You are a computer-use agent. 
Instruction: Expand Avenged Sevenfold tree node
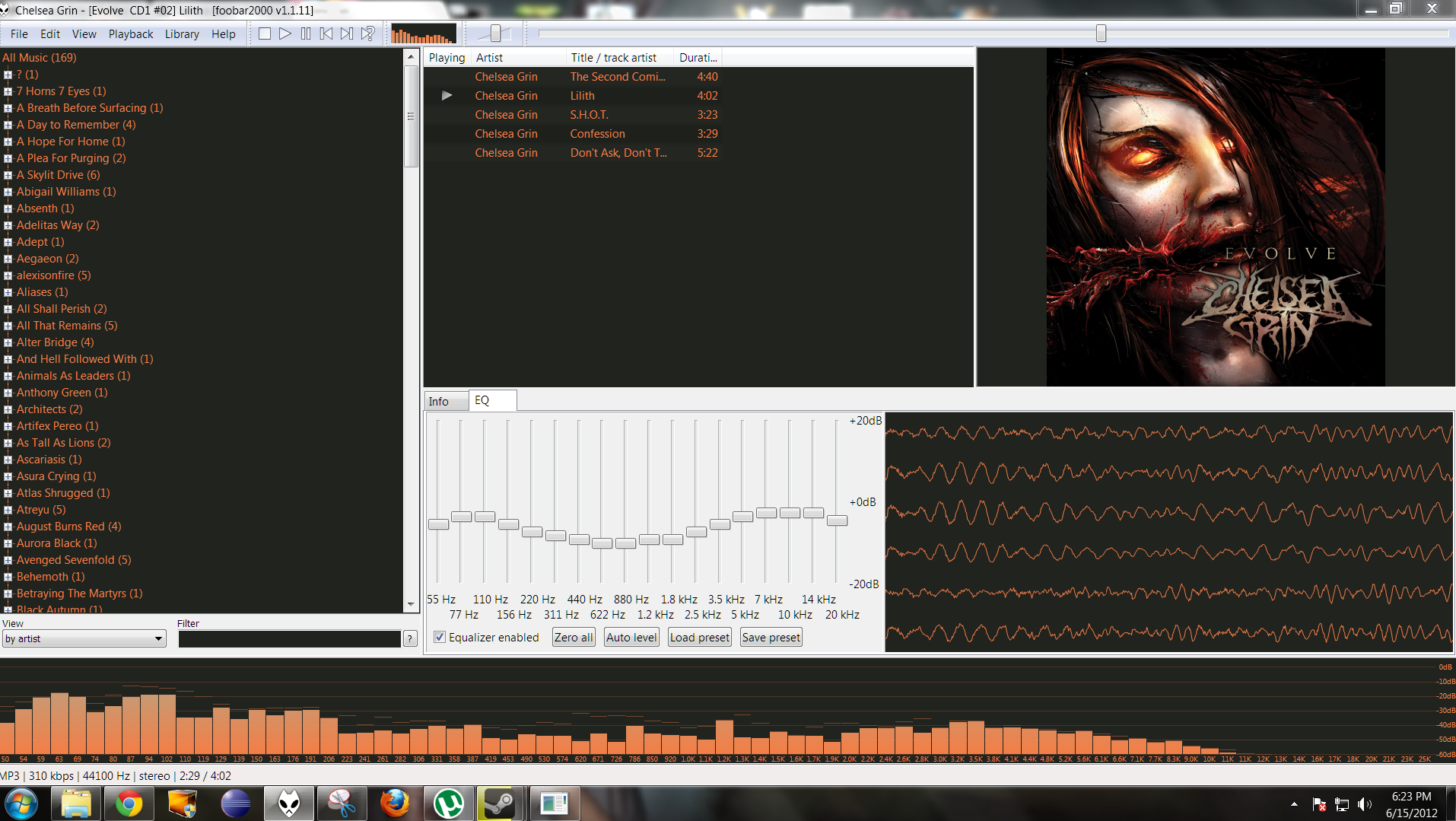[8, 560]
